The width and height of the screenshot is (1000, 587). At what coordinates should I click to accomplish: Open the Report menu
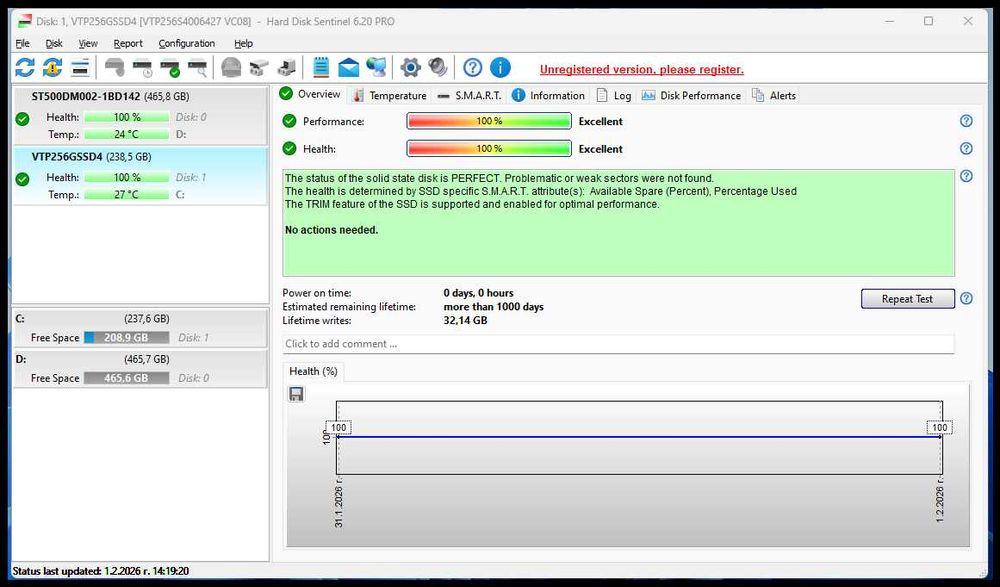click(x=128, y=43)
